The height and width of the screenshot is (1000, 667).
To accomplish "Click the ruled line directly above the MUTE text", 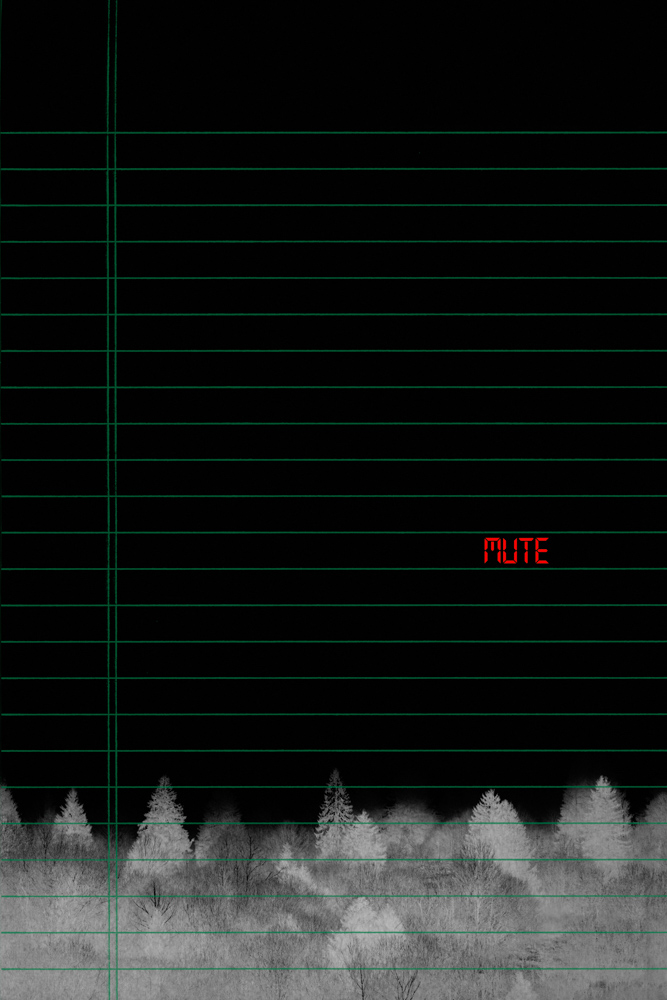I will (x=516, y=532).
